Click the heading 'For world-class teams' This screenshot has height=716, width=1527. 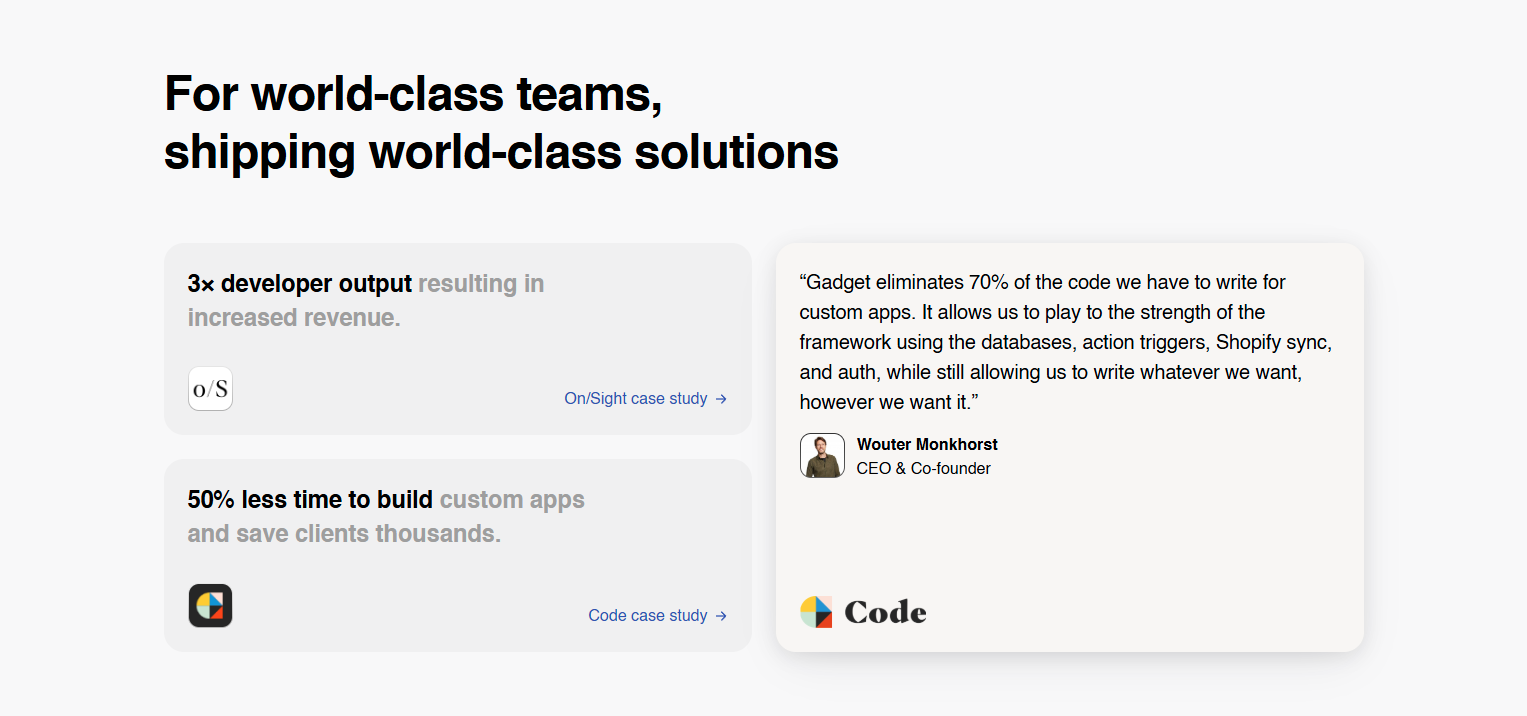coord(415,93)
